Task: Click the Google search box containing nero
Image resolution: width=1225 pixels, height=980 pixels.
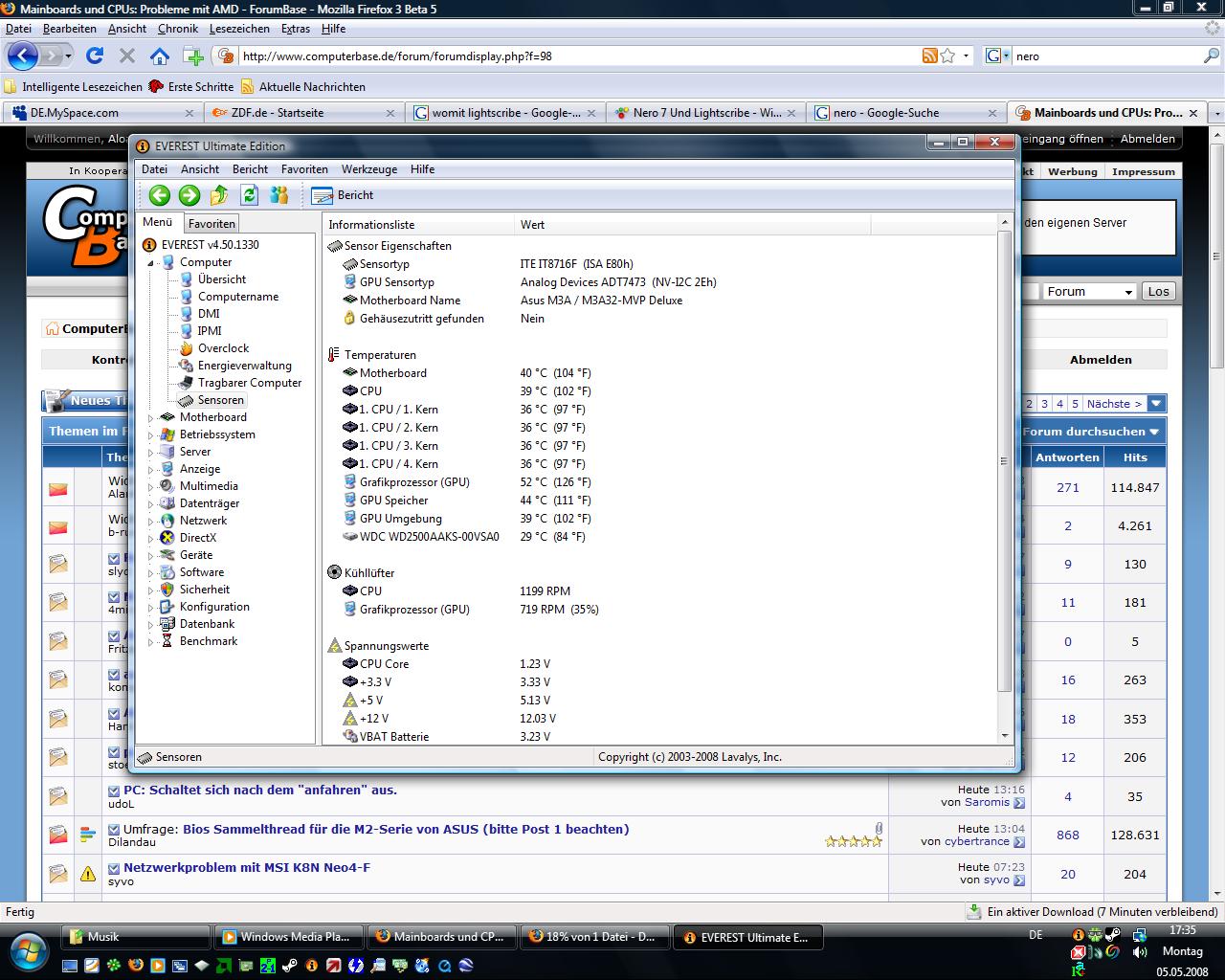Action: tap(1105, 56)
